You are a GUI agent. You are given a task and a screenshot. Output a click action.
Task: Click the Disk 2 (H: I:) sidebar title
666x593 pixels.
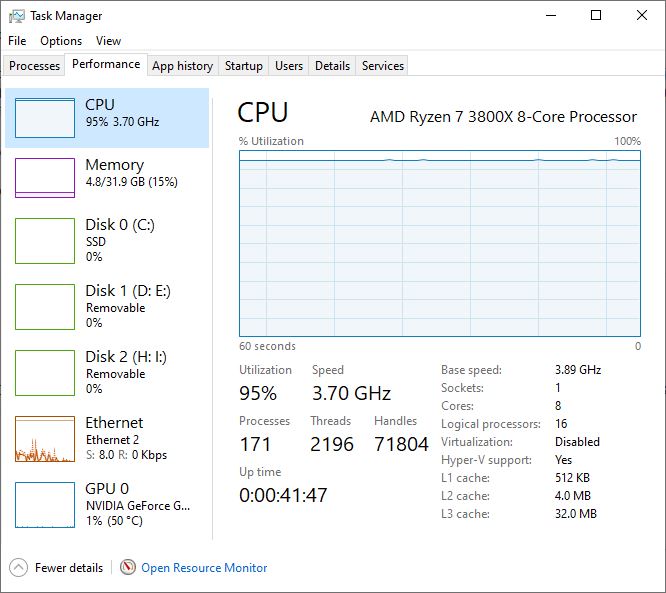(x=126, y=357)
